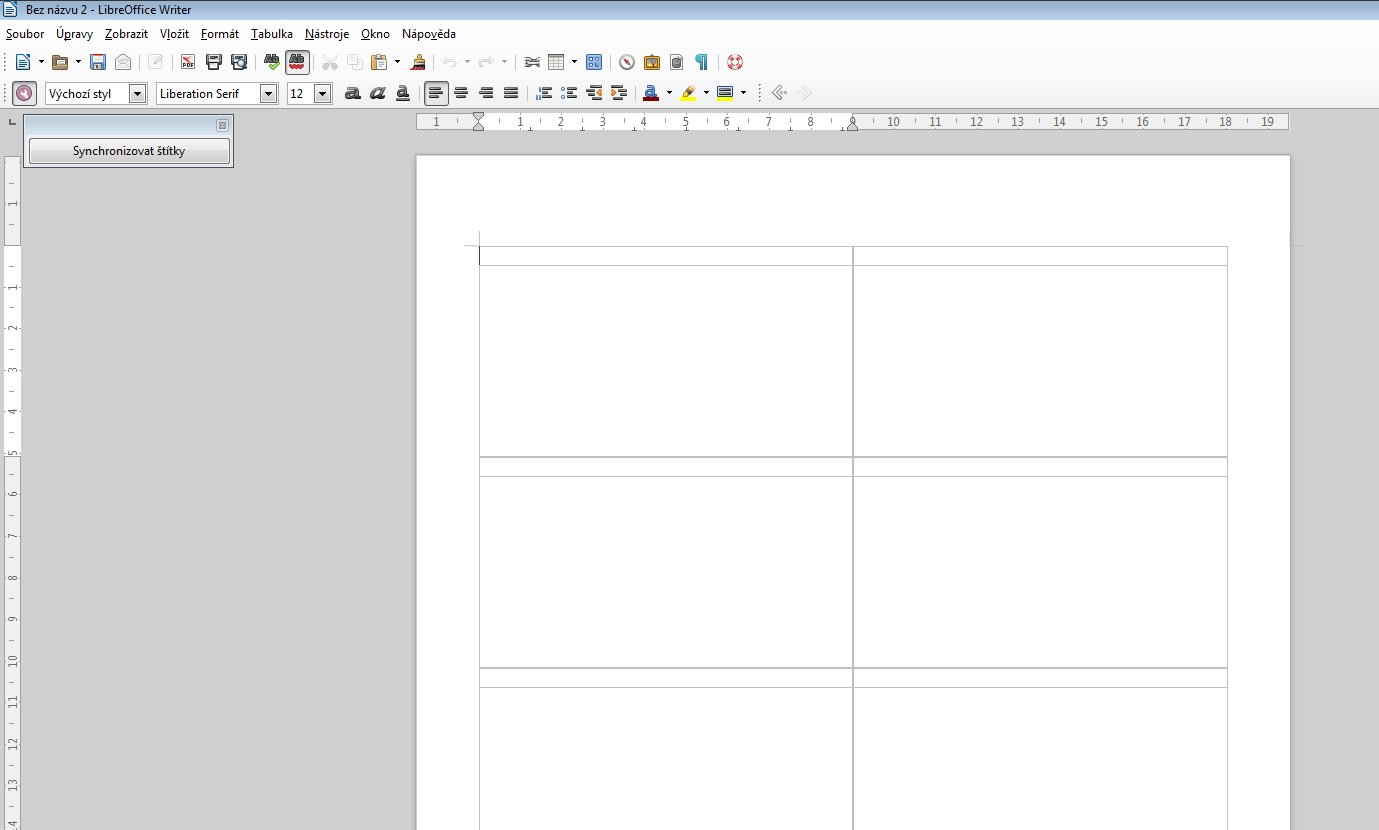Expand the Paste options arrow
The width and height of the screenshot is (1379, 830).
click(397, 62)
